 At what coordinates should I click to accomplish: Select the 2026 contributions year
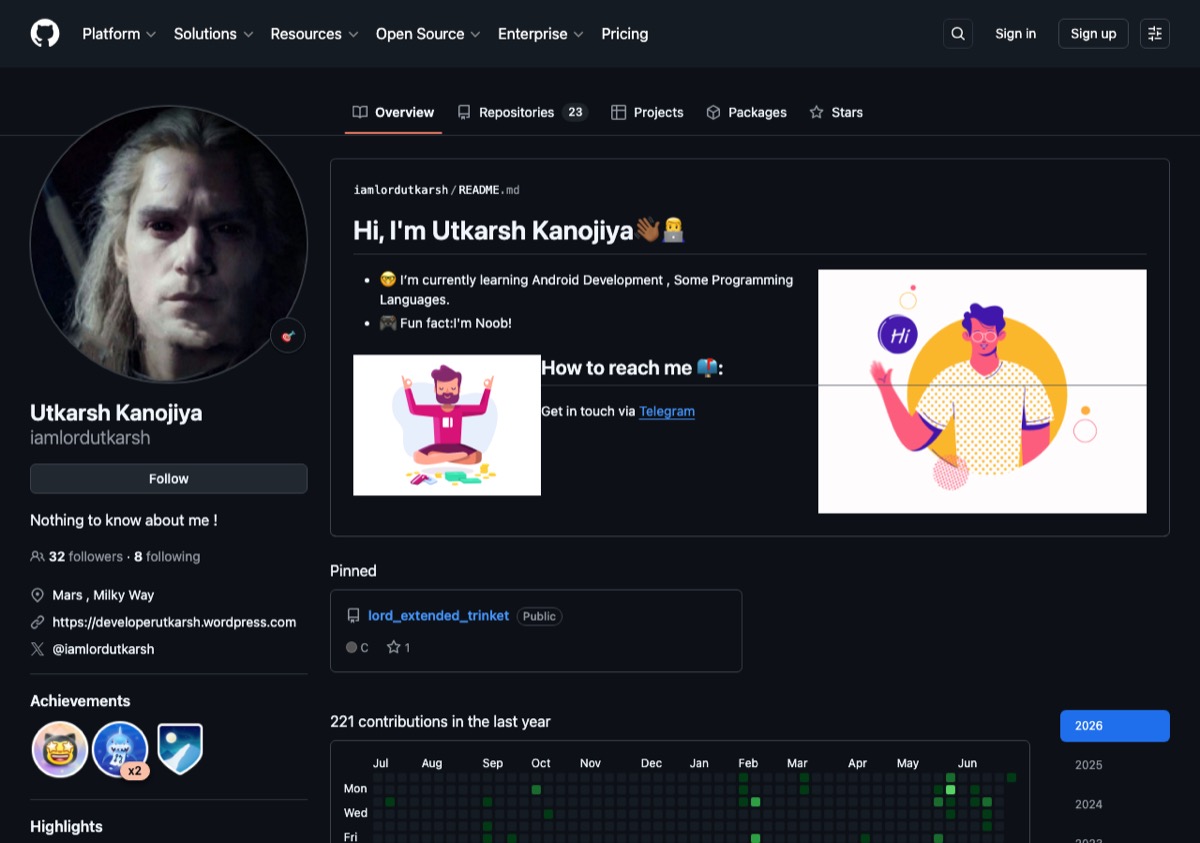coord(1115,726)
